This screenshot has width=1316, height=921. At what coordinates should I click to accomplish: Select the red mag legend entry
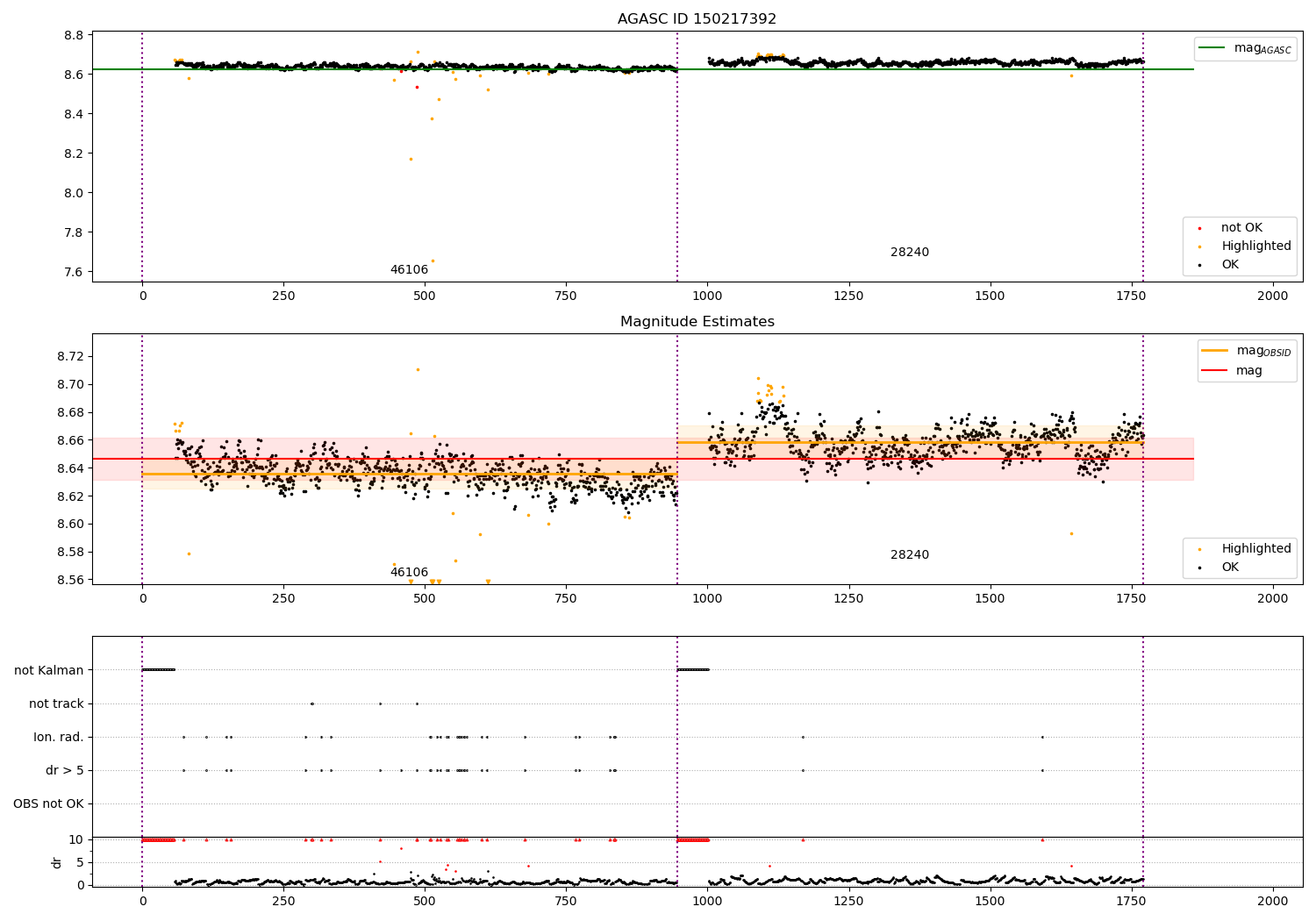(1232, 370)
